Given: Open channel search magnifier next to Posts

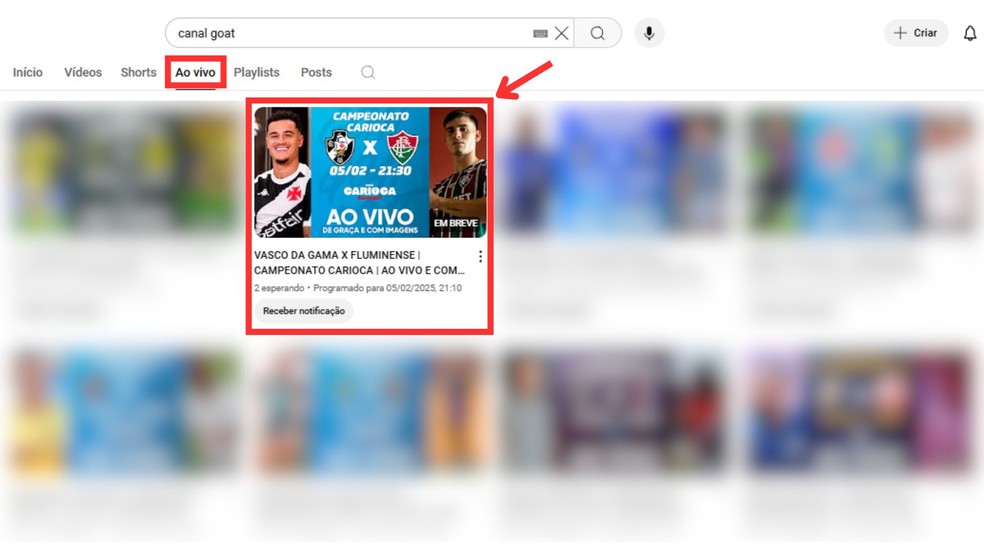Looking at the screenshot, I should pyautogui.click(x=368, y=73).
